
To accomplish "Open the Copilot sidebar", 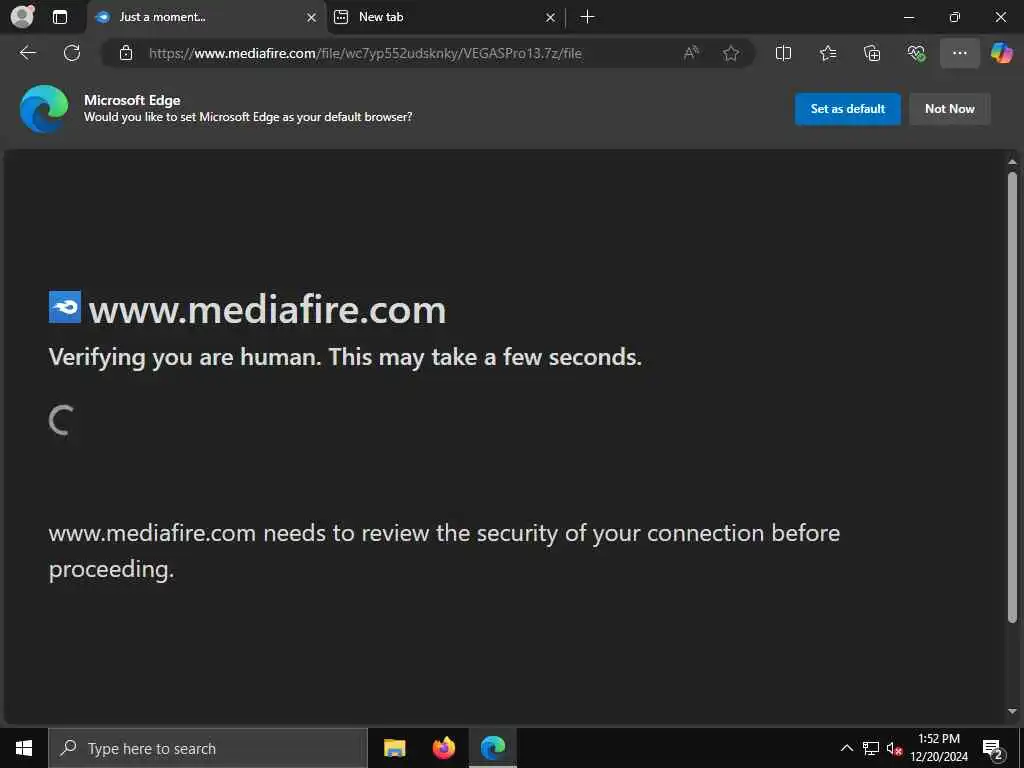I will pyautogui.click(x=1002, y=53).
